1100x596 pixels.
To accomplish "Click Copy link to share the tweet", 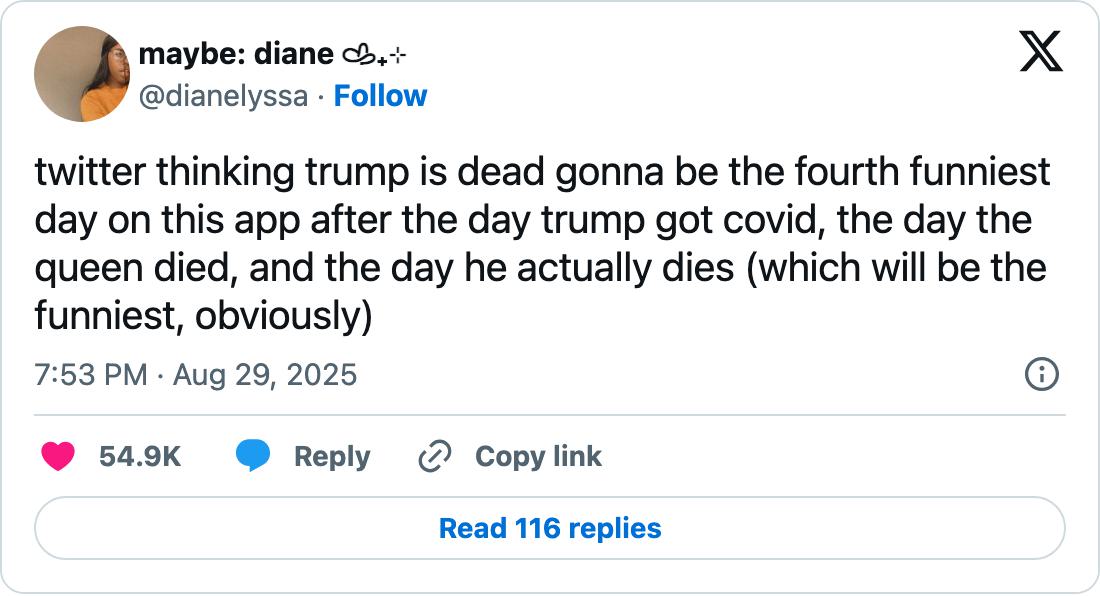I will 538,456.
